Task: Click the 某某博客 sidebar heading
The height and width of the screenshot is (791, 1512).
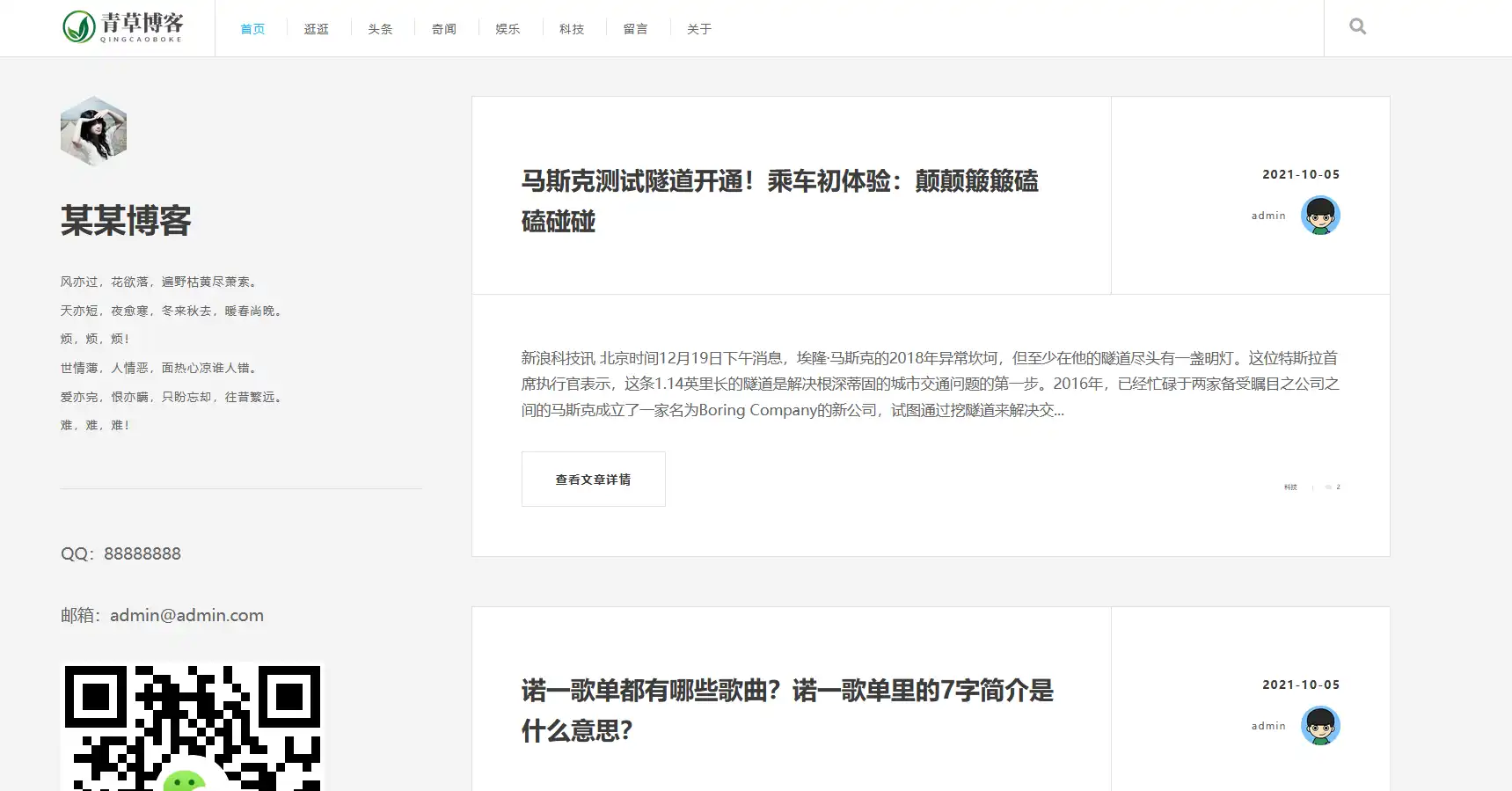Action: pos(126,221)
